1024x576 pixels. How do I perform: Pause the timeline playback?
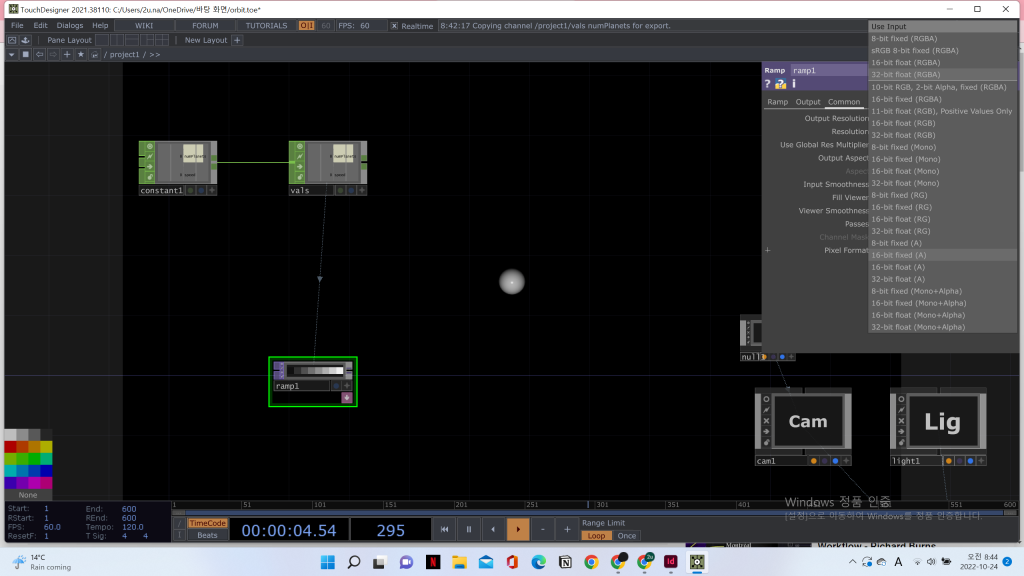pos(469,530)
